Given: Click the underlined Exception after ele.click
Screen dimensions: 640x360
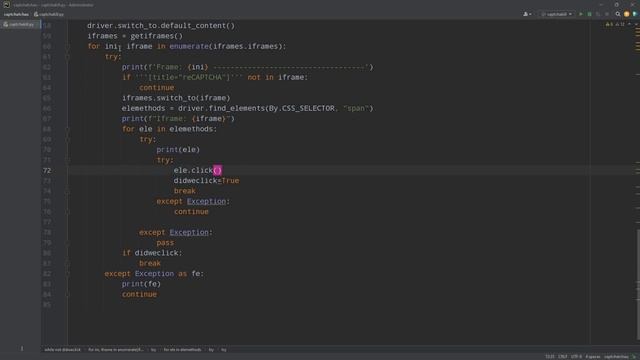Looking at the screenshot, I should (x=206, y=201).
